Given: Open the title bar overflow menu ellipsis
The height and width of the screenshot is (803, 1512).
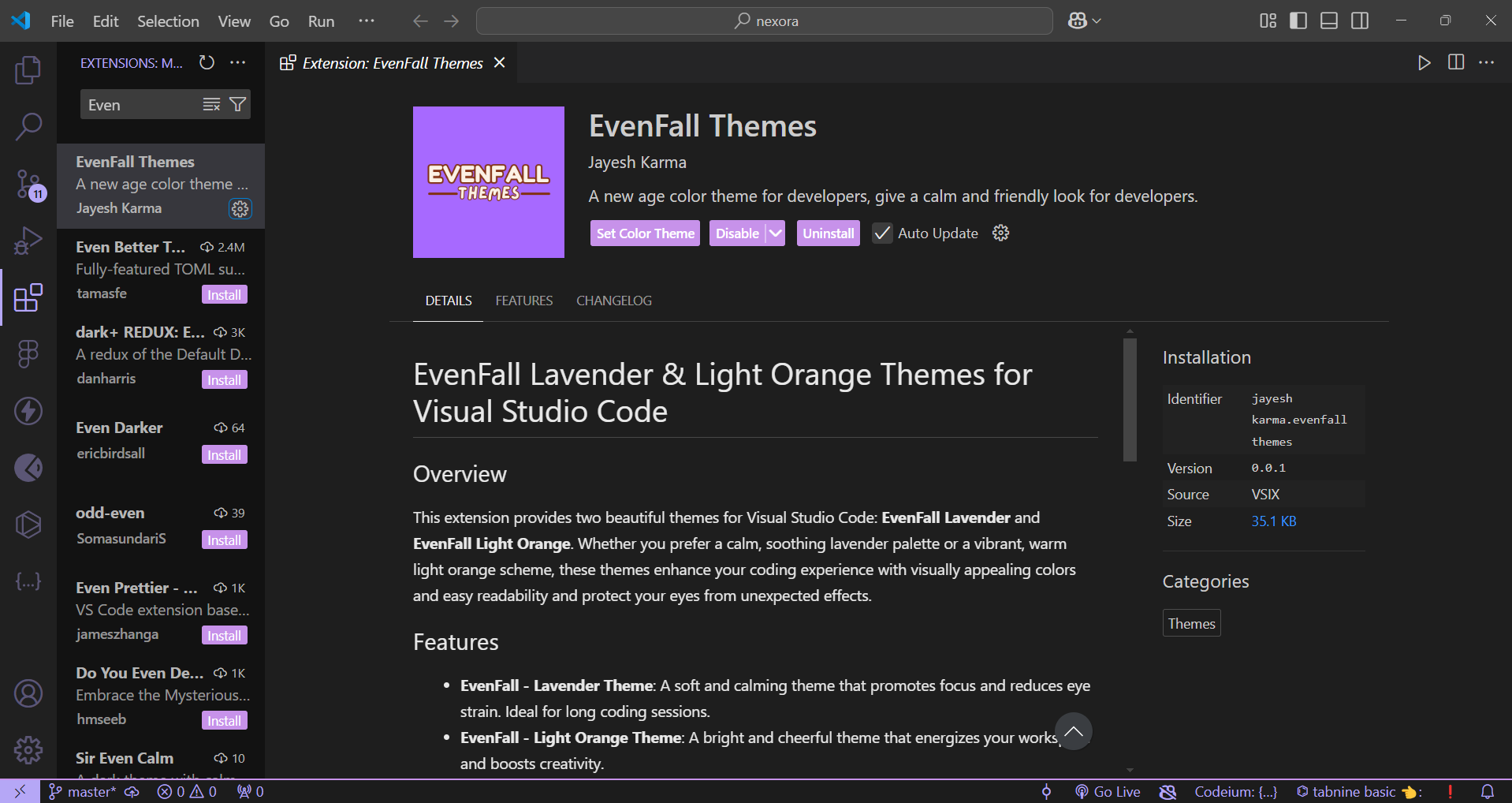Looking at the screenshot, I should (367, 21).
